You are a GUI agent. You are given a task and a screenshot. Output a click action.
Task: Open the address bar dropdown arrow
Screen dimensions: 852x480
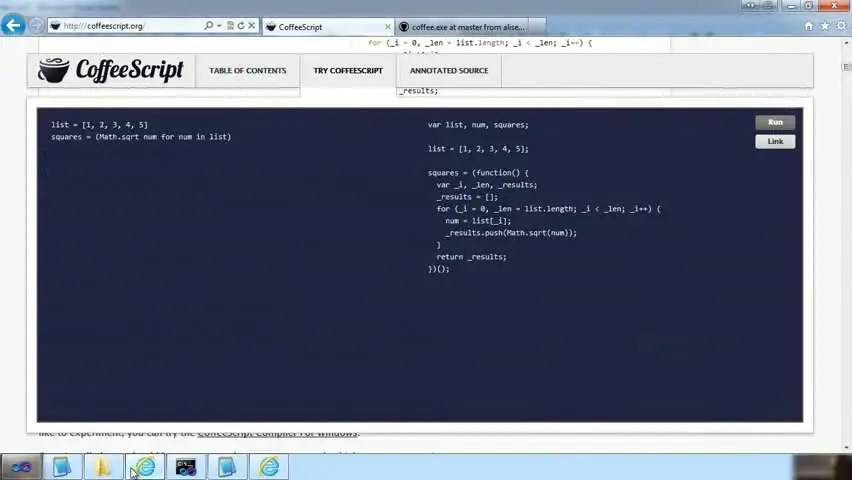[x=219, y=26]
